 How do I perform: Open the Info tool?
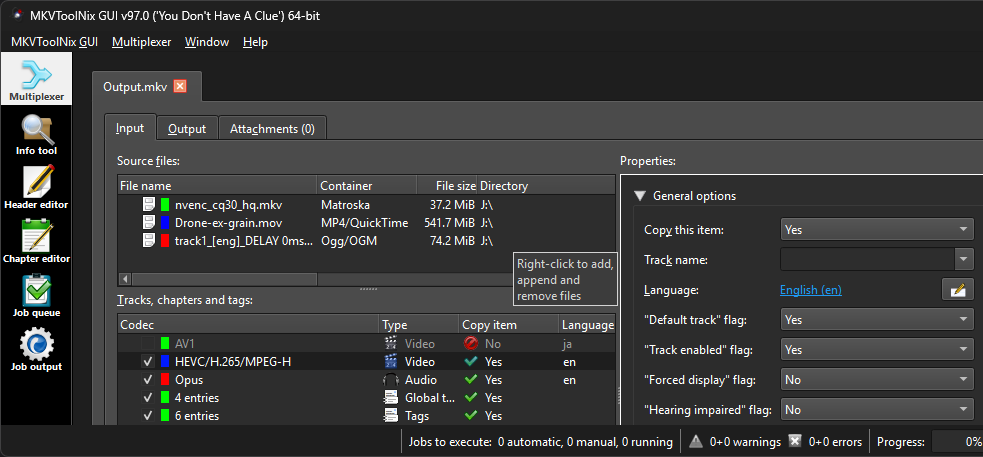(x=36, y=135)
